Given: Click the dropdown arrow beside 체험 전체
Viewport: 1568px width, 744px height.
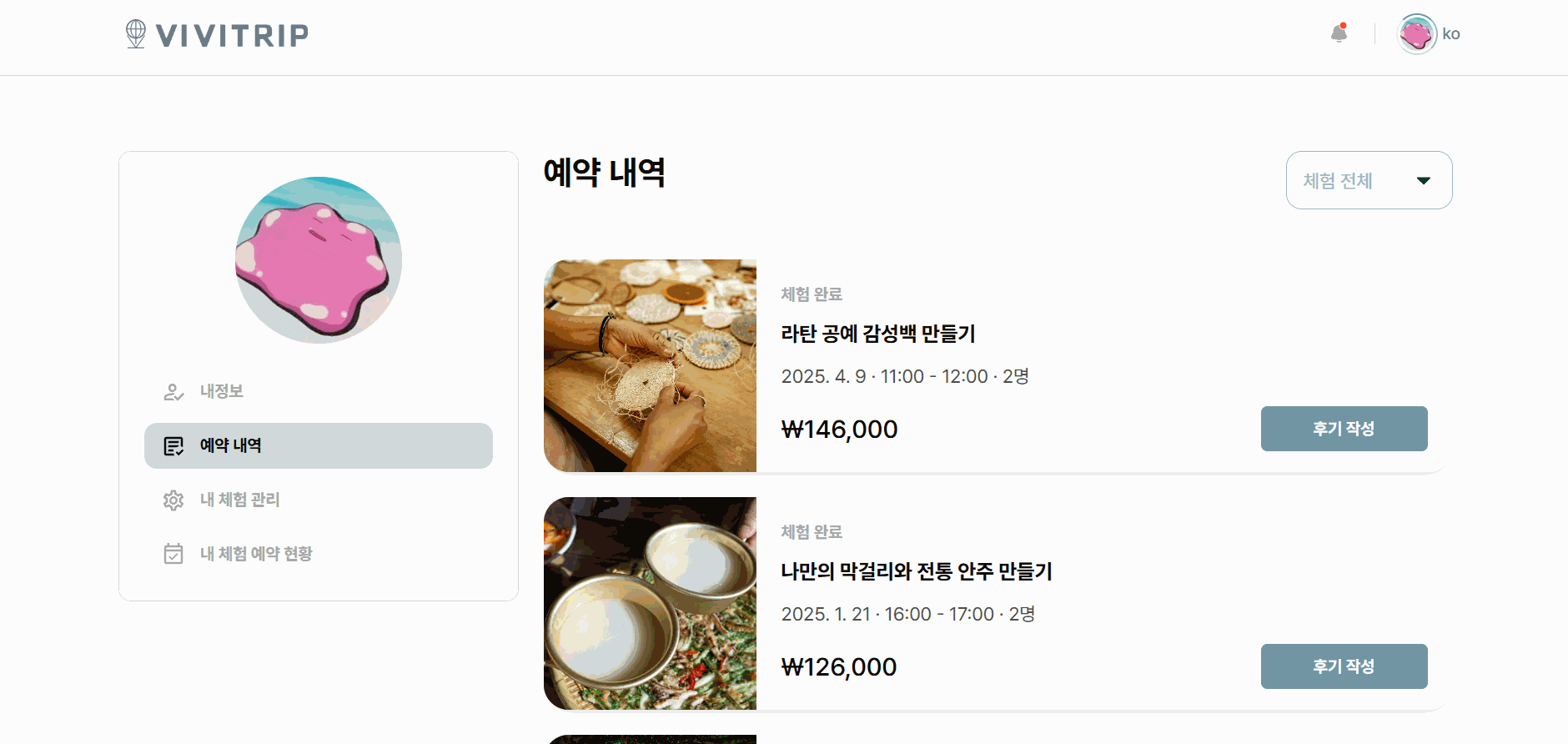Looking at the screenshot, I should (x=1424, y=180).
